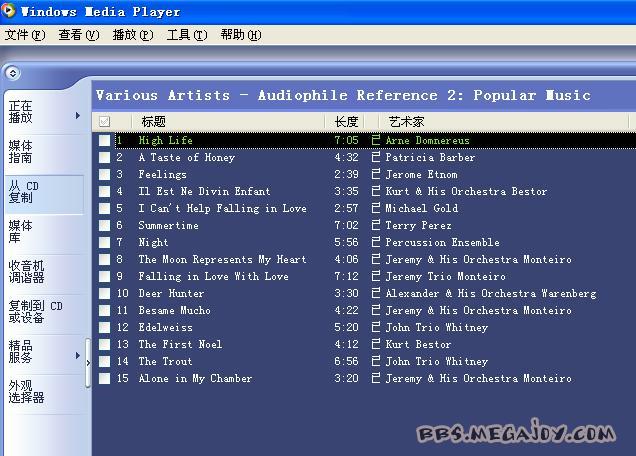This screenshot has height=456, width=636.
Task: Open the 播放(P) menu
Action: pyautogui.click(x=133, y=35)
